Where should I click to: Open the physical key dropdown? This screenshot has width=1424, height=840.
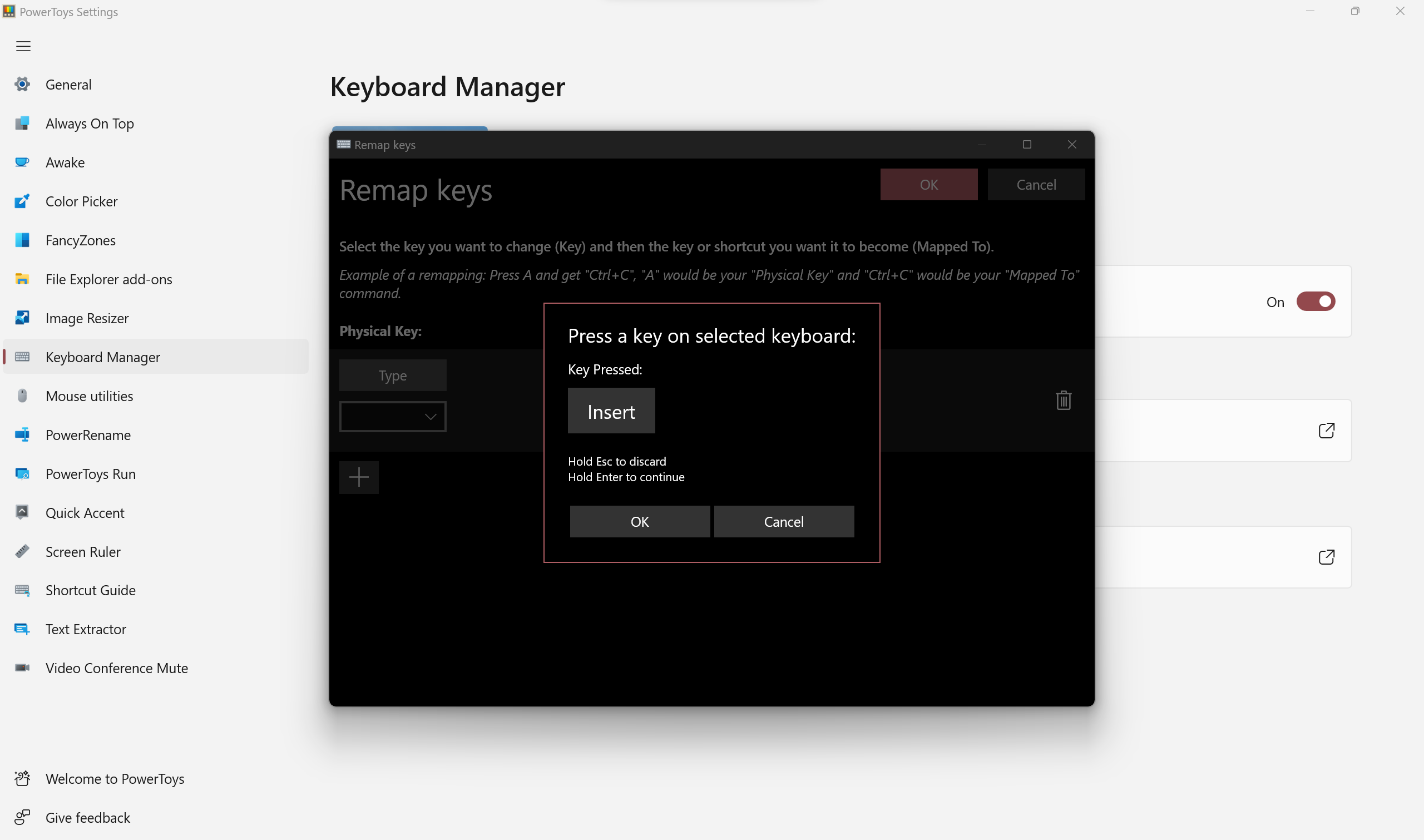tap(392, 417)
